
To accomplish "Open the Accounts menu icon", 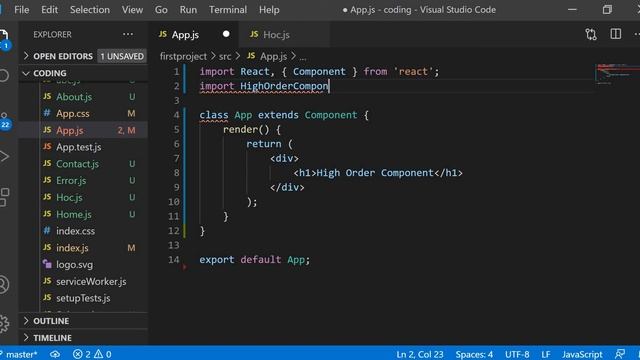I will [x=4, y=284].
